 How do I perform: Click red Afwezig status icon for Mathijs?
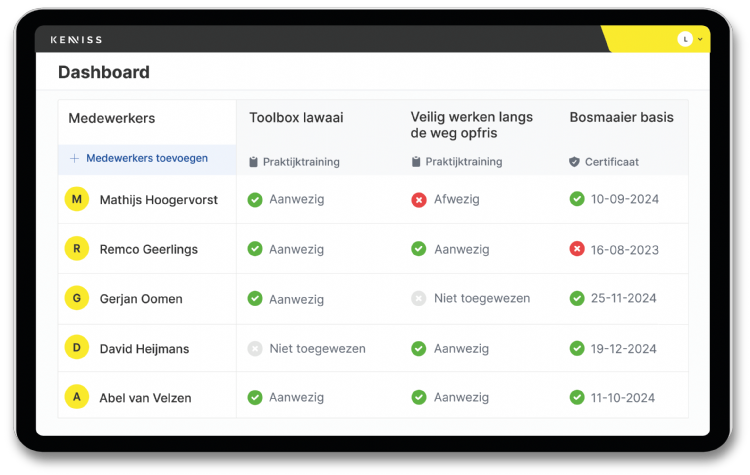pyautogui.click(x=419, y=200)
